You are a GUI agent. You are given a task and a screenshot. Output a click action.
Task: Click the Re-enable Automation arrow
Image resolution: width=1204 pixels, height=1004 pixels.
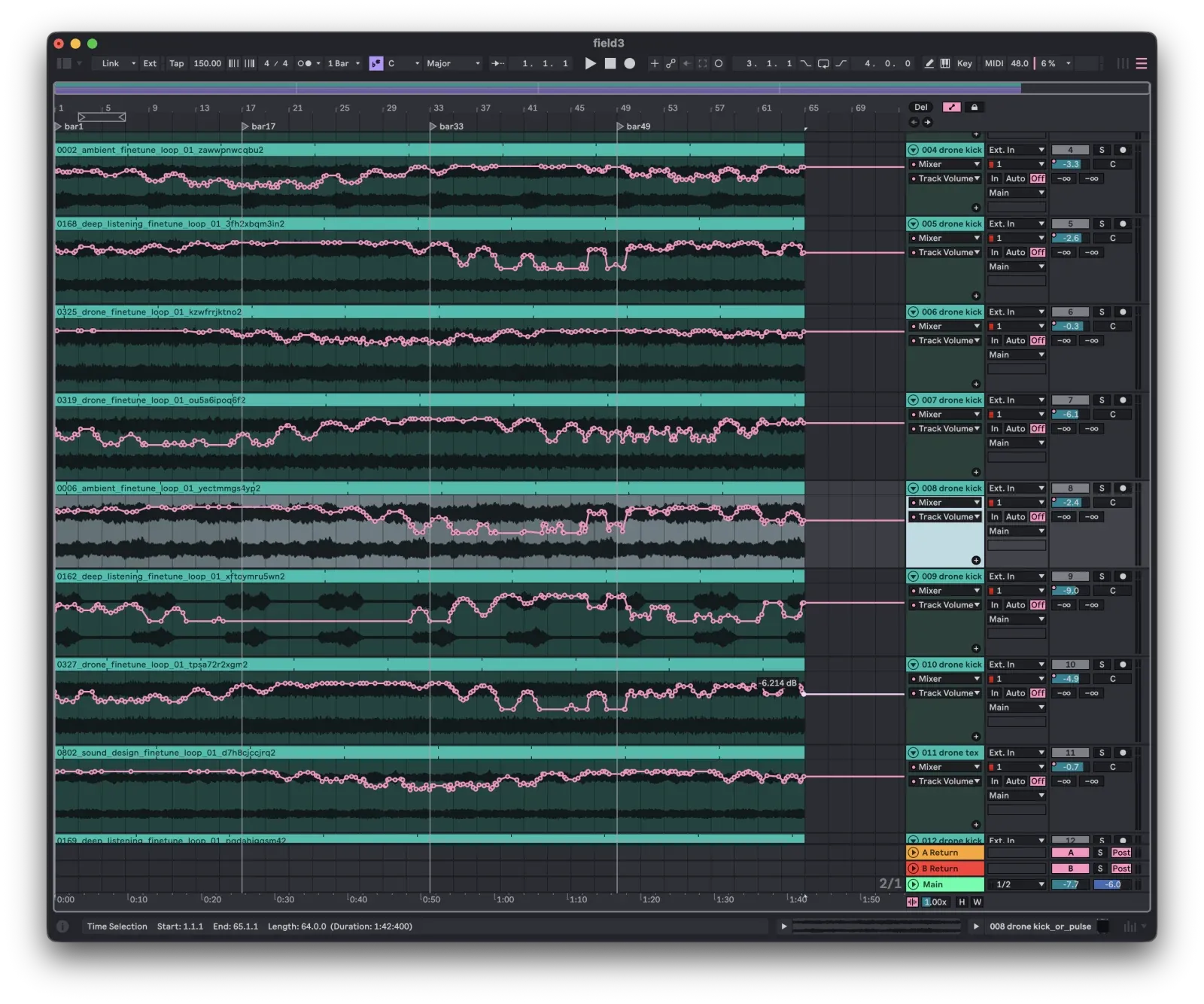[686, 63]
